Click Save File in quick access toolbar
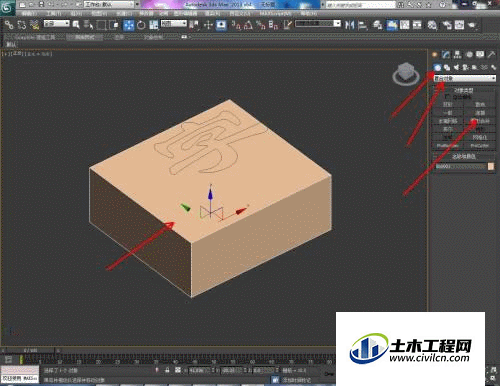The width and height of the screenshot is (500, 386). (x=41, y=4)
